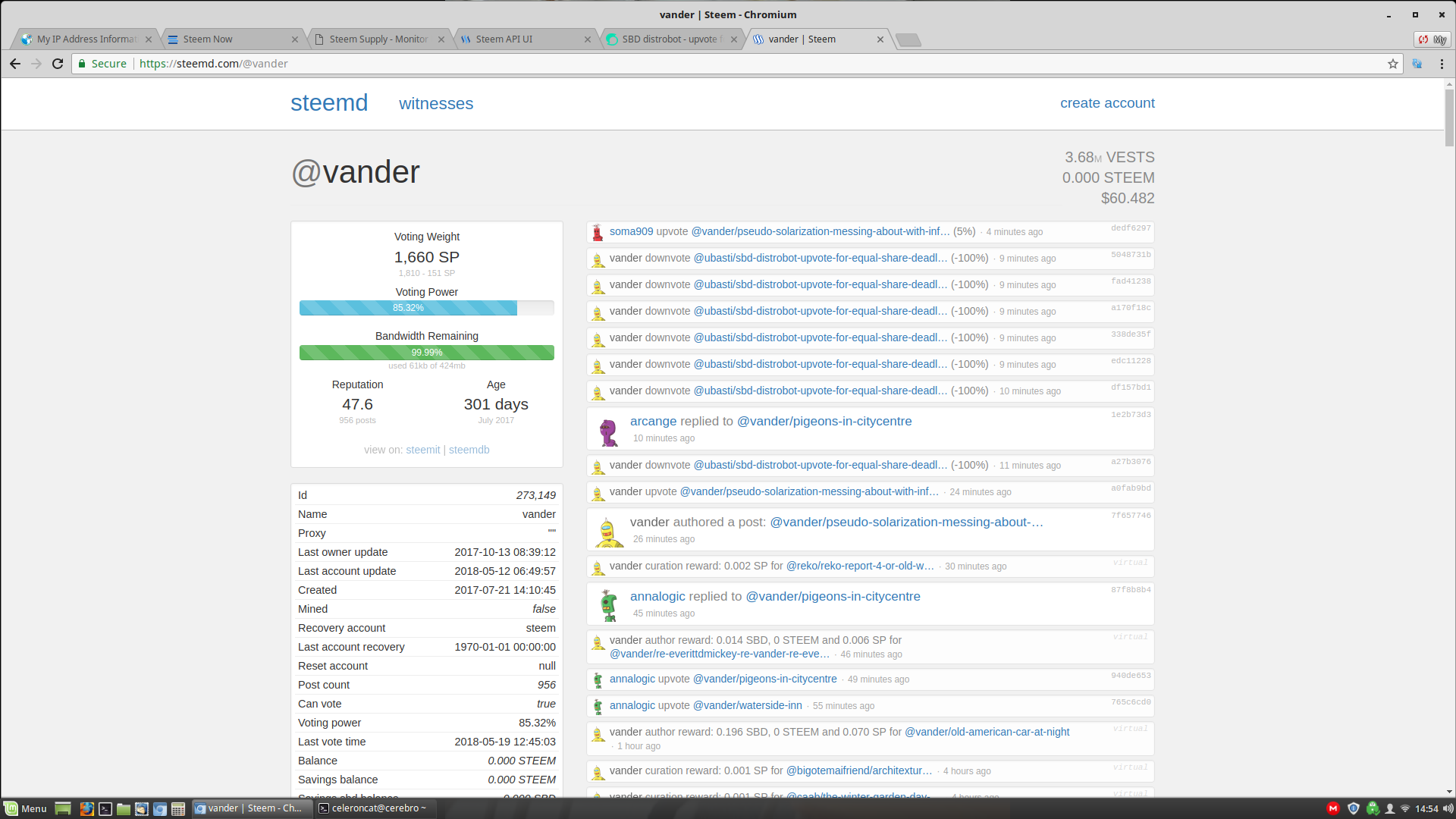The width and height of the screenshot is (1456, 819).
Task: Click the extension icon beside the bookmark star
Action: coord(1417,64)
